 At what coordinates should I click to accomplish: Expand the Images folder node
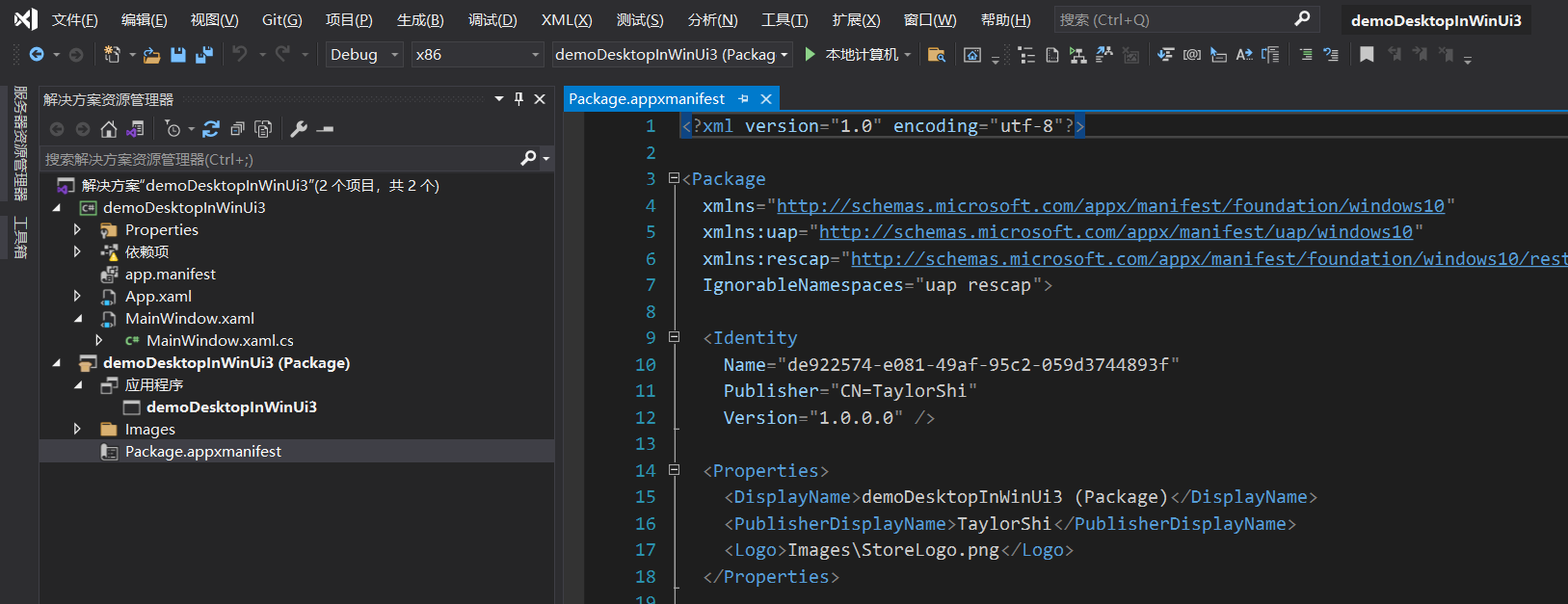tap(77, 429)
